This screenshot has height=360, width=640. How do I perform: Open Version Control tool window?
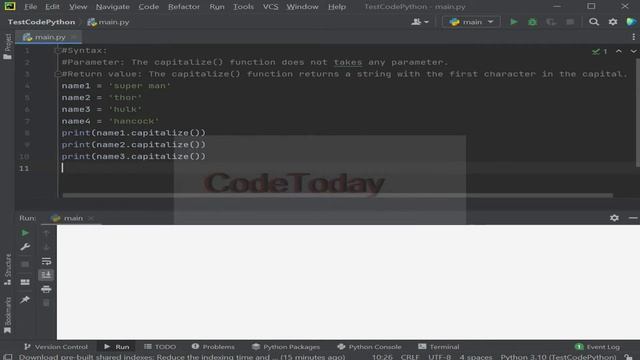tap(56, 347)
